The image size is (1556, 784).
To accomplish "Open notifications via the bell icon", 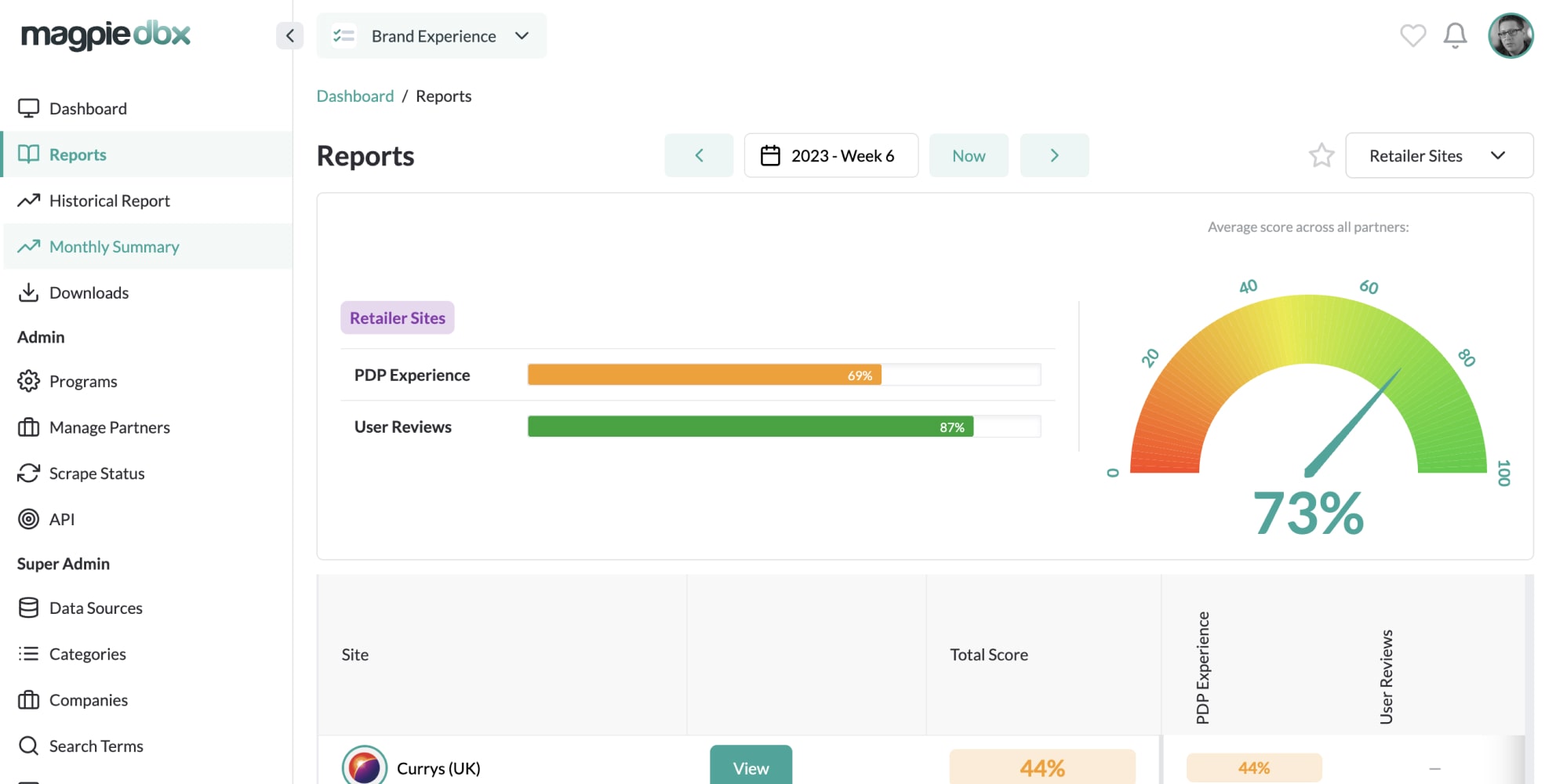I will tap(1455, 35).
